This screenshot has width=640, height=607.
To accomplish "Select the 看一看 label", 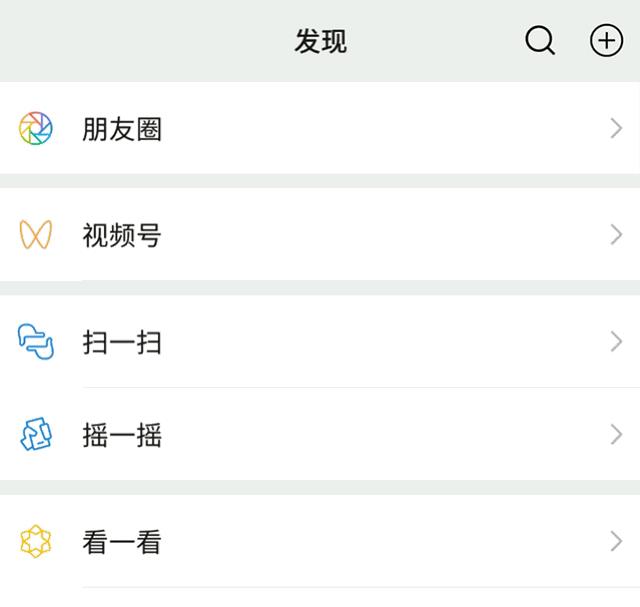I will [x=122, y=543].
